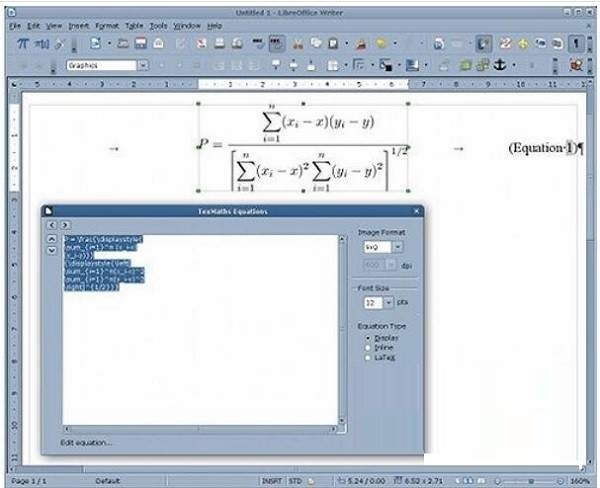Screen dimensions: 600x488
Task: Open the Tools menu
Action: pyautogui.click(x=158, y=25)
